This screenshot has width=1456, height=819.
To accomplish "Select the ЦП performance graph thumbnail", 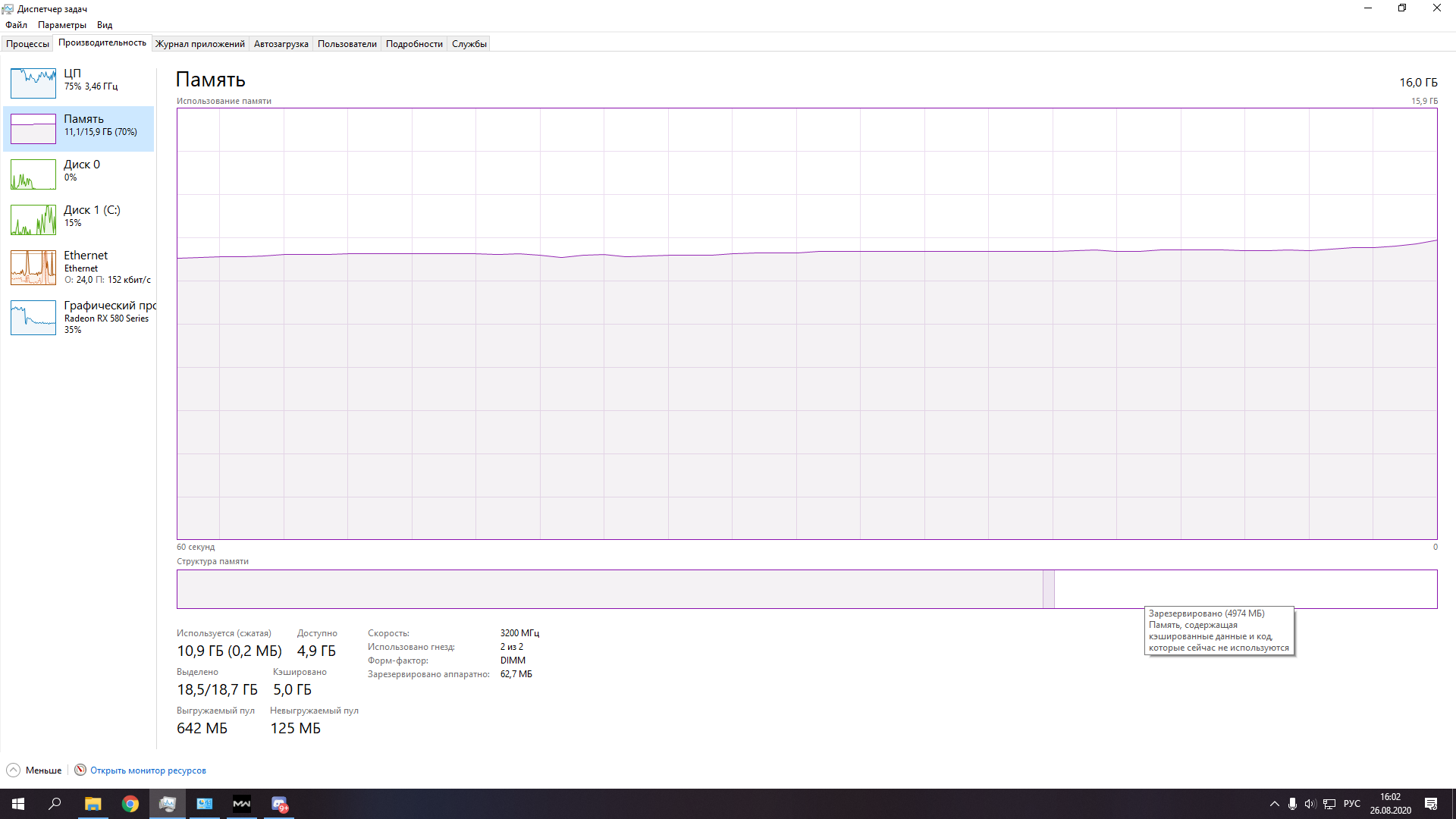I will coord(33,83).
